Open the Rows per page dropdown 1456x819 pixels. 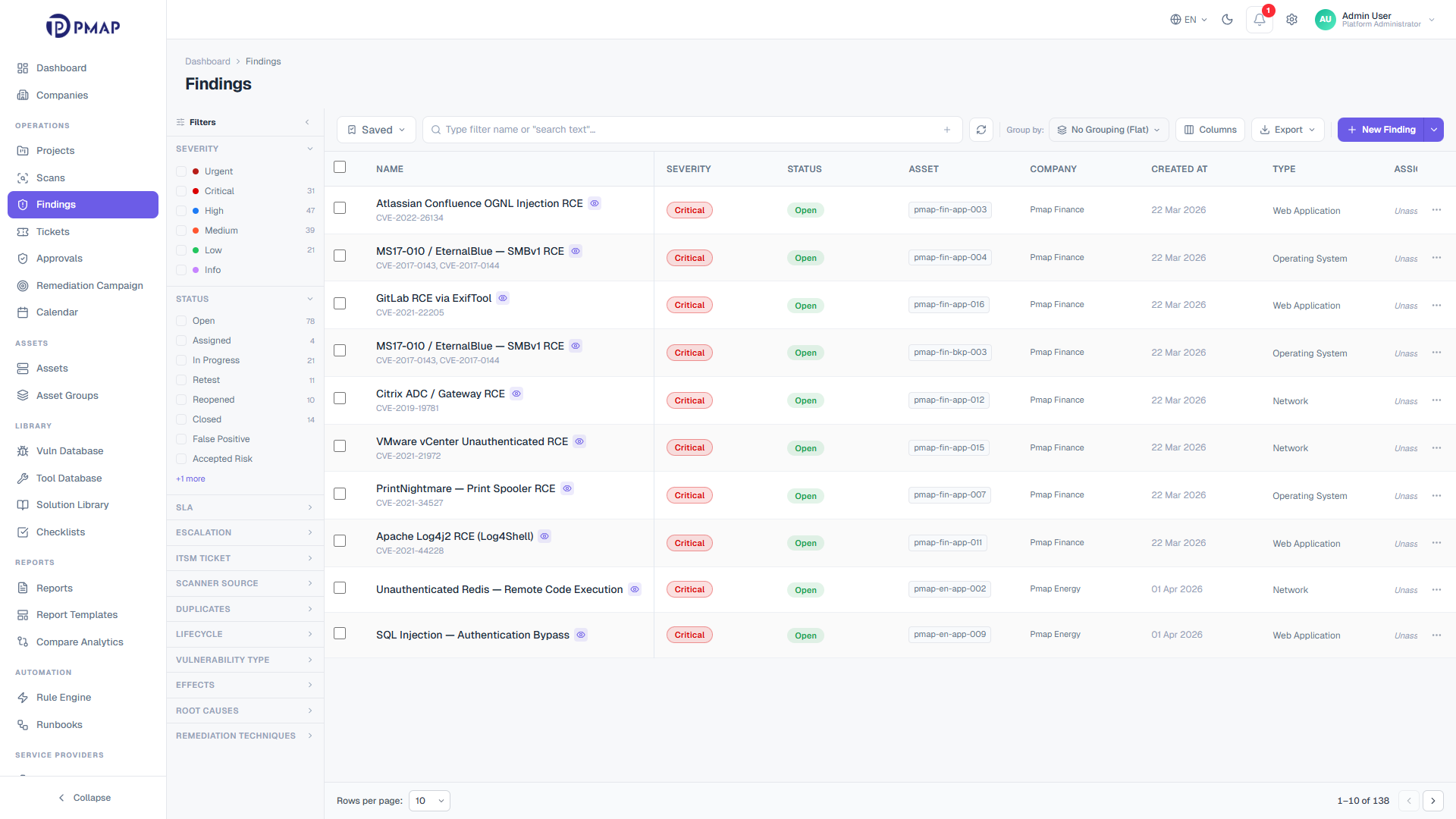coord(429,801)
